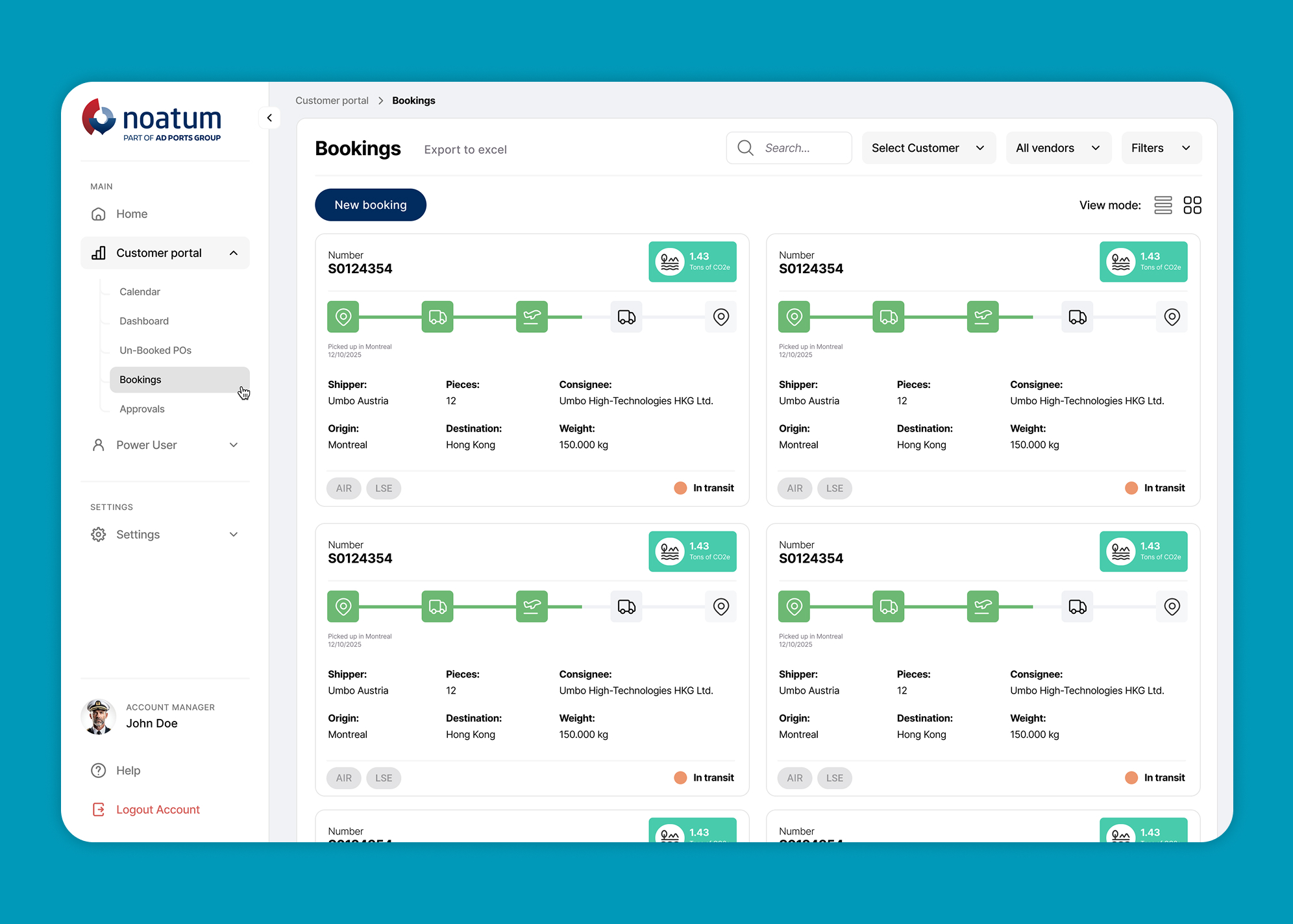This screenshot has height=924, width=1293.
Task: Click the New booking button
Action: click(x=370, y=205)
